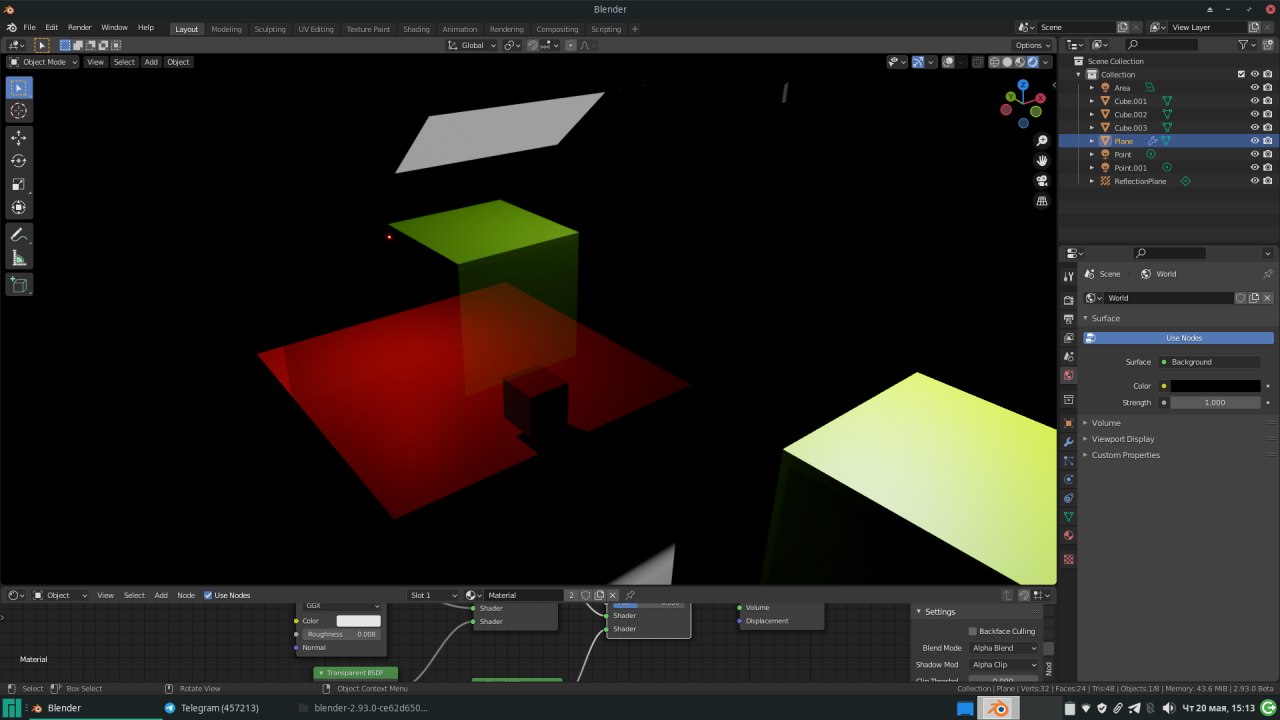1280x720 pixels.
Task: Open the Object Mode dropdown
Action: (43, 62)
